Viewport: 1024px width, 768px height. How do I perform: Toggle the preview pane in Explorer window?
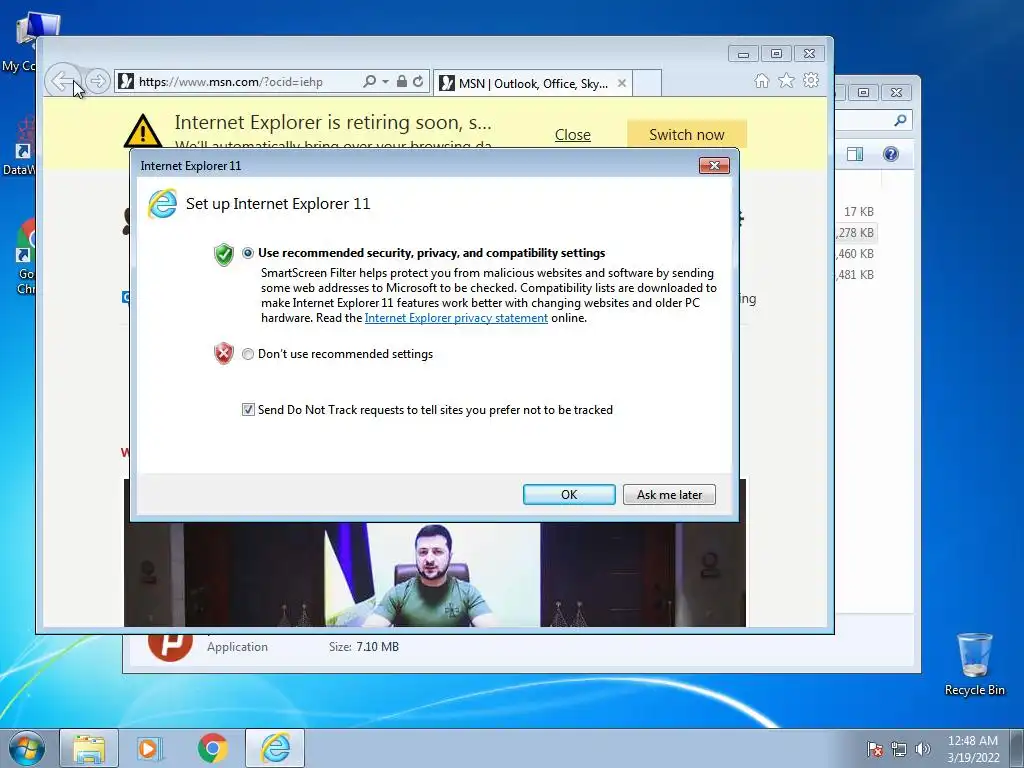click(x=854, y=154)
